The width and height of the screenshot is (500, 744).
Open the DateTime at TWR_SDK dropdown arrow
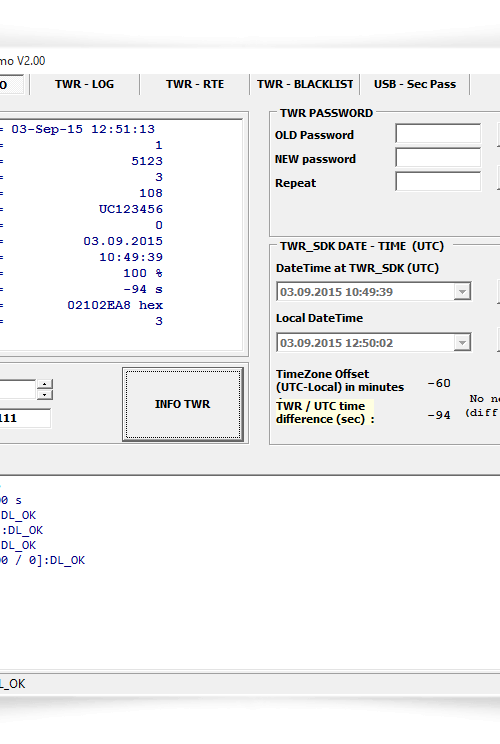pyautogui.click(x=462, y=292)
